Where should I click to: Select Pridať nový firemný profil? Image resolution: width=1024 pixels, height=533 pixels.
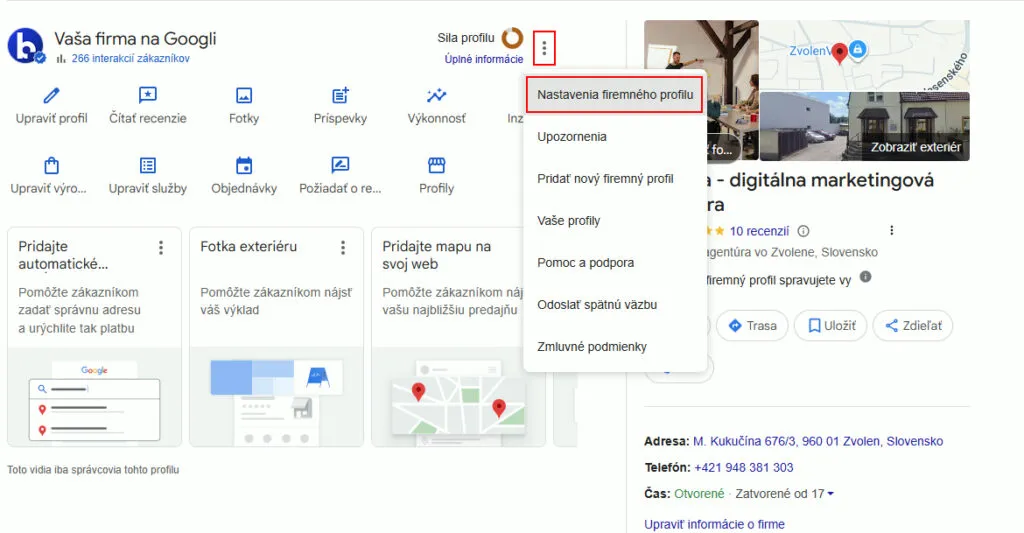605,179
